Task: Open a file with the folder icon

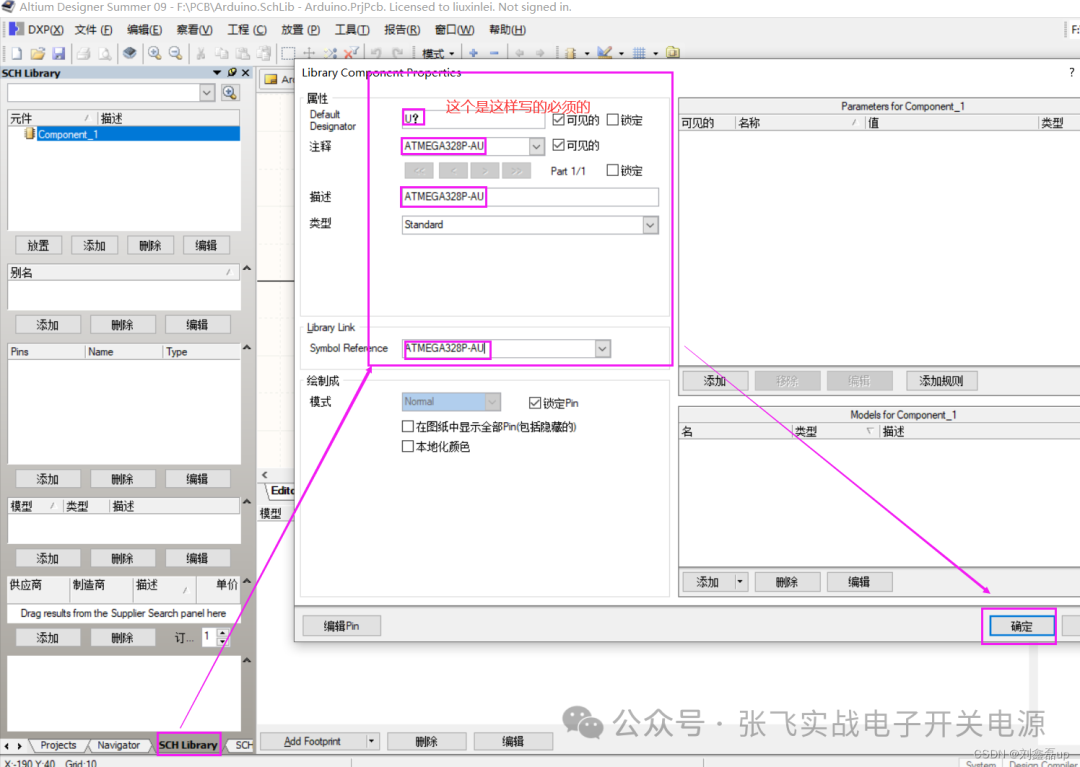Action: click(37, 53)
